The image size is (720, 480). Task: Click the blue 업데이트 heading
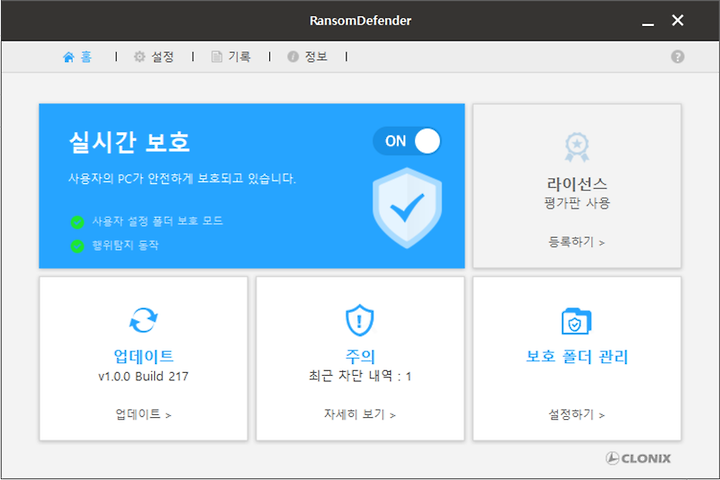(x=143, y=356)
